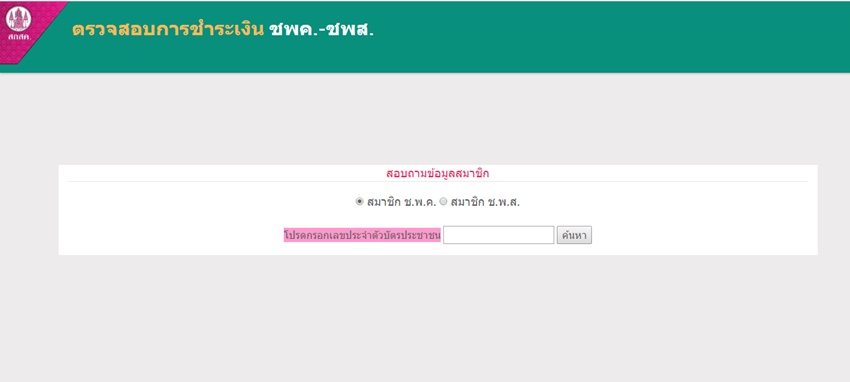Focus the citizen ID number input field

pos(498,235)
